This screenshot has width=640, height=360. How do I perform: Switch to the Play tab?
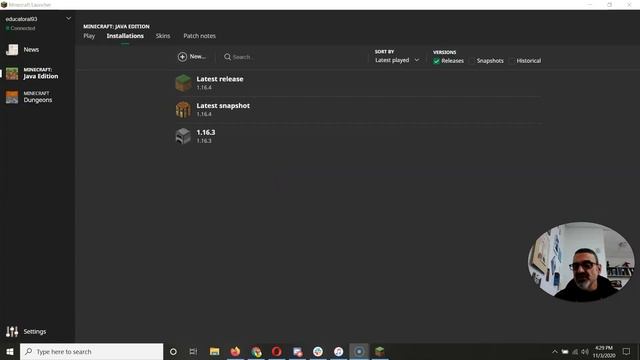point(89,36)
